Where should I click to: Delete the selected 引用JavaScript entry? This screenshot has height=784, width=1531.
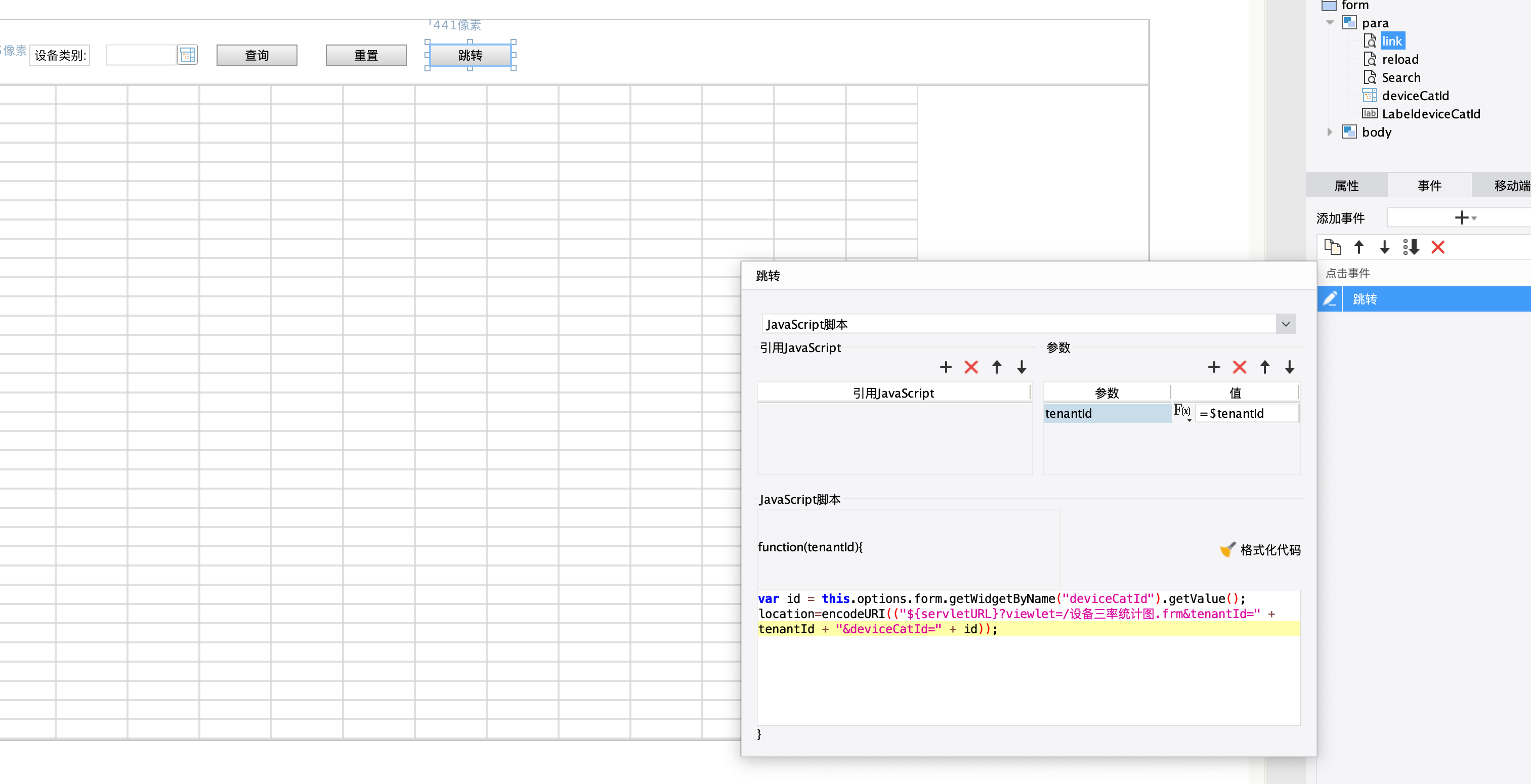pyautogui.click(x=971, y=367)
